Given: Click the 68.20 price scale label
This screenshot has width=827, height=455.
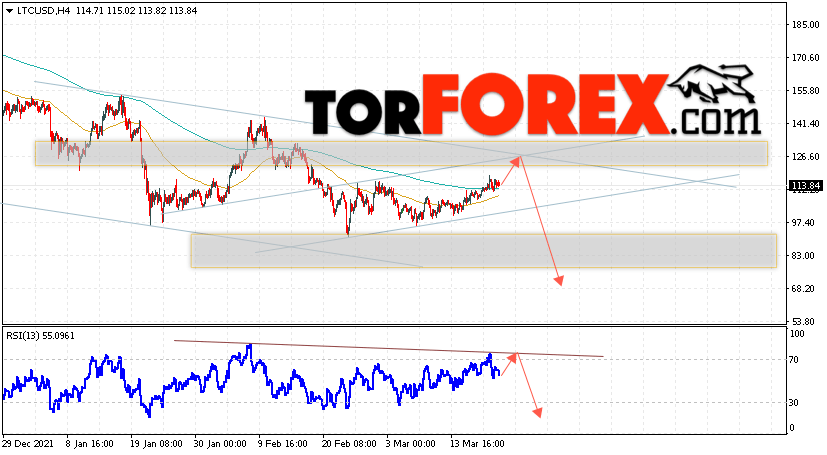Looking at the screenshot, I should 805,289.
